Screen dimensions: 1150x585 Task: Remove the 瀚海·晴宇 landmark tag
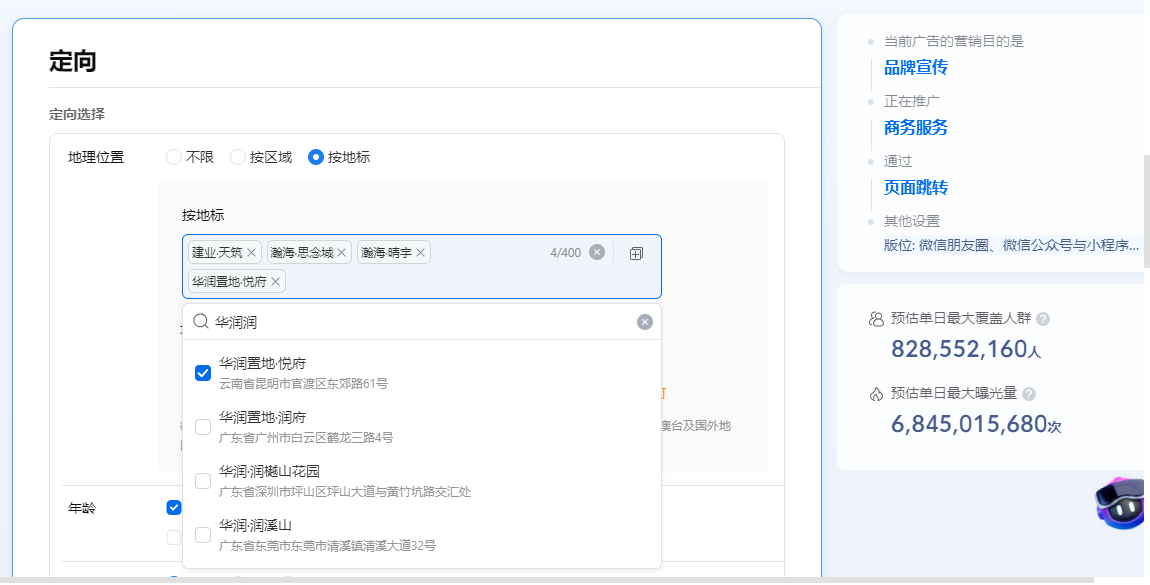coord(421,253)
